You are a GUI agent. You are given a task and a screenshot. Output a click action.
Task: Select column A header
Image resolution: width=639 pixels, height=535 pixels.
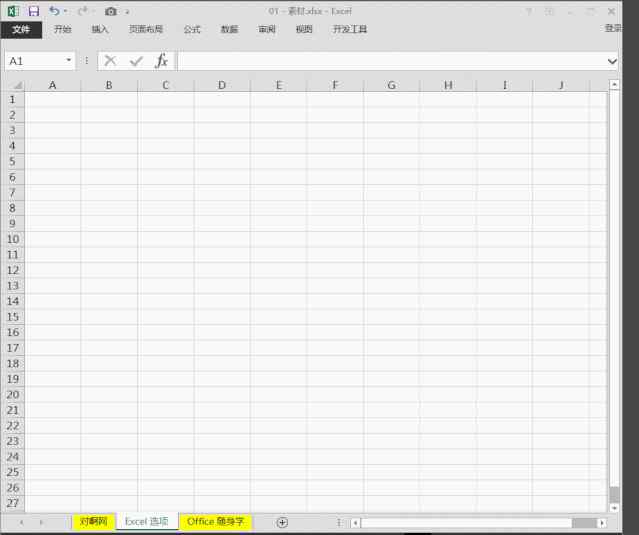click(x=53, y=85)
